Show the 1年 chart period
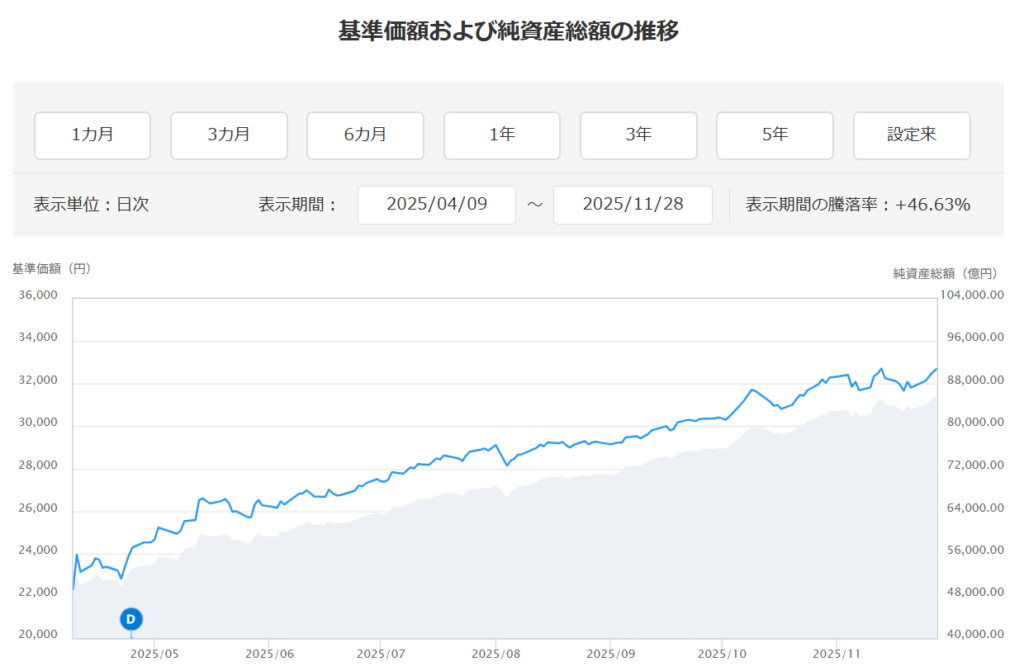The image size is (1024, 671). [502, 135]
